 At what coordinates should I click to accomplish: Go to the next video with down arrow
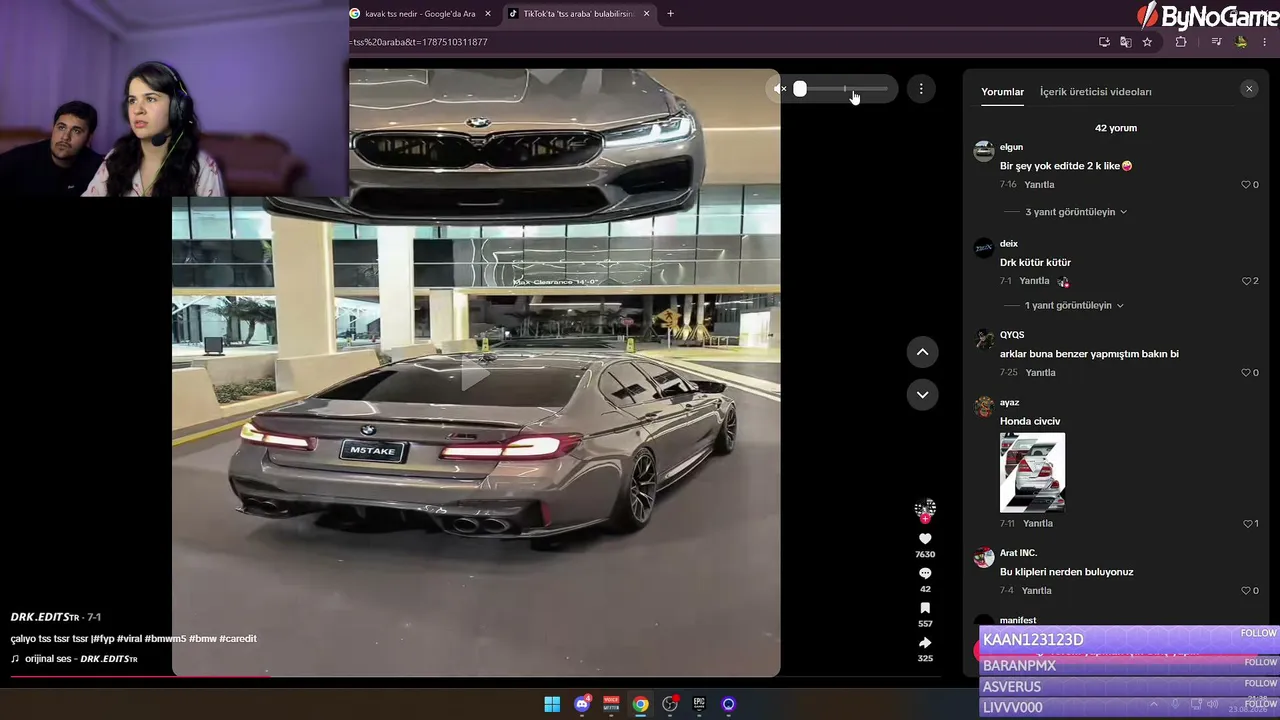(x=922, y=395)
